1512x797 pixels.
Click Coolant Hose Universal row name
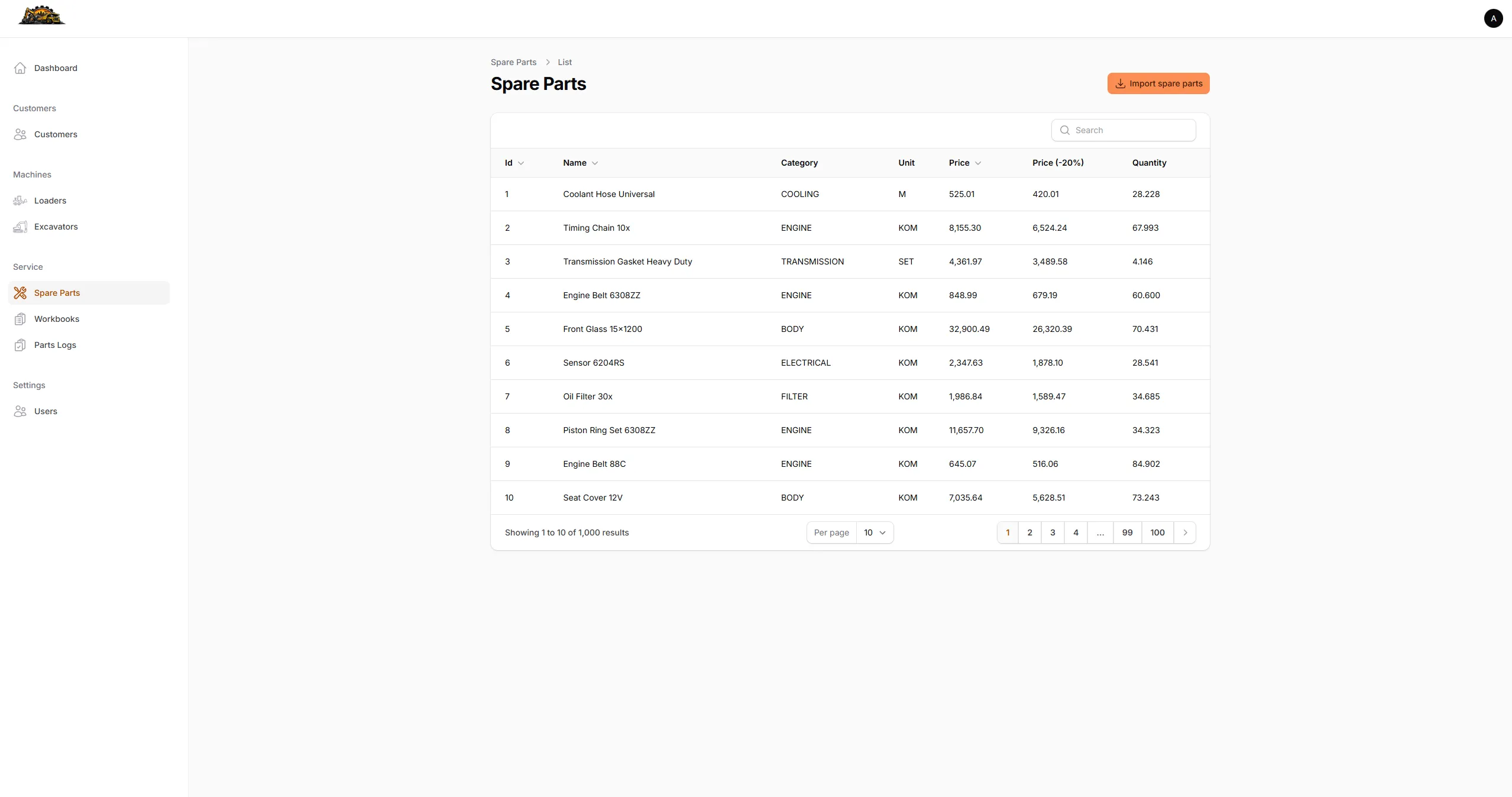608,194
